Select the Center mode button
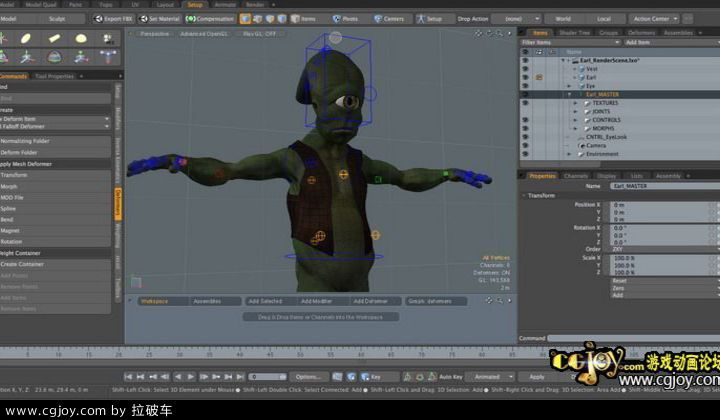Viewport: 720px width, 420px height. 389,19
